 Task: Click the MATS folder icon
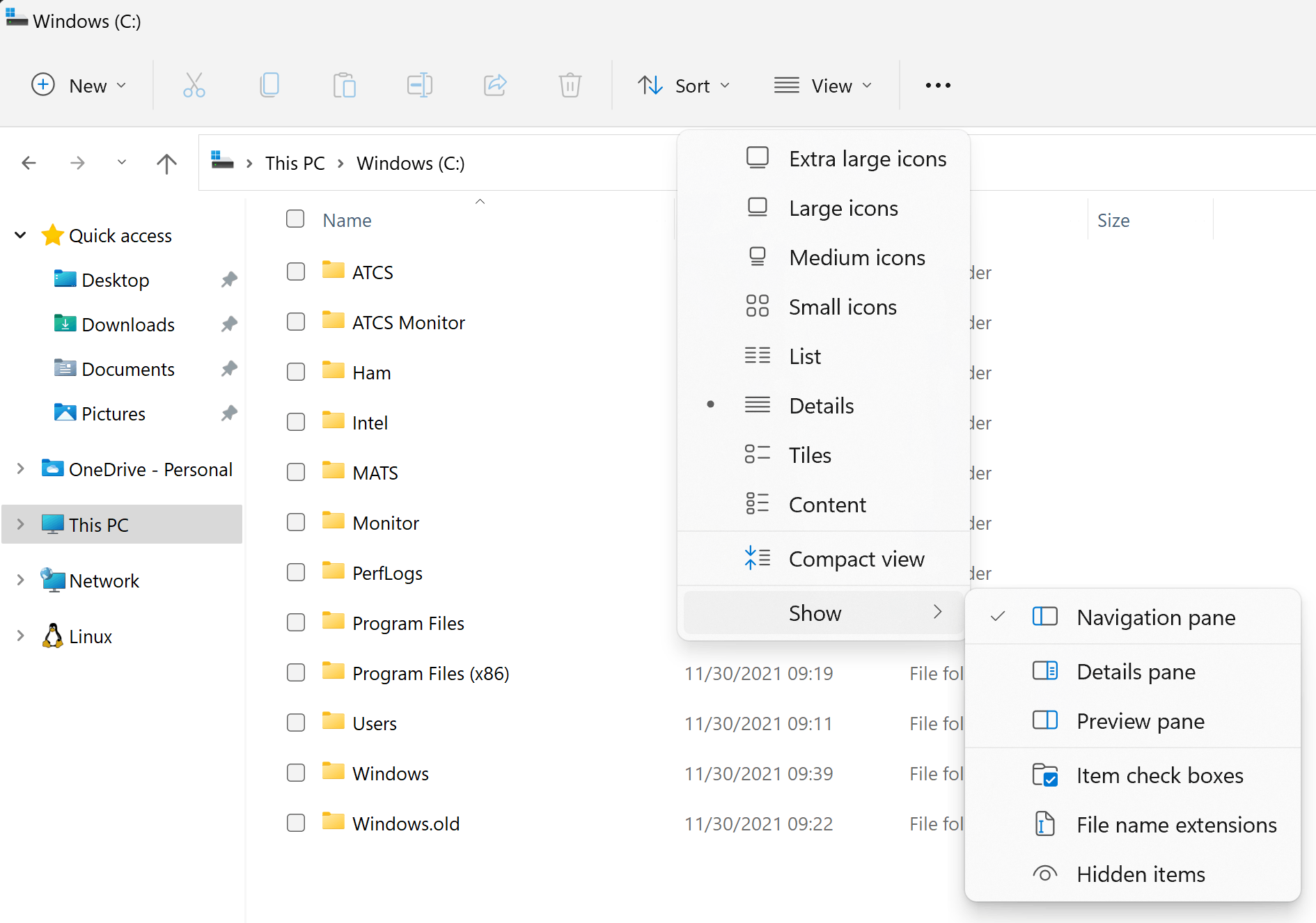(x=334, y=471)
